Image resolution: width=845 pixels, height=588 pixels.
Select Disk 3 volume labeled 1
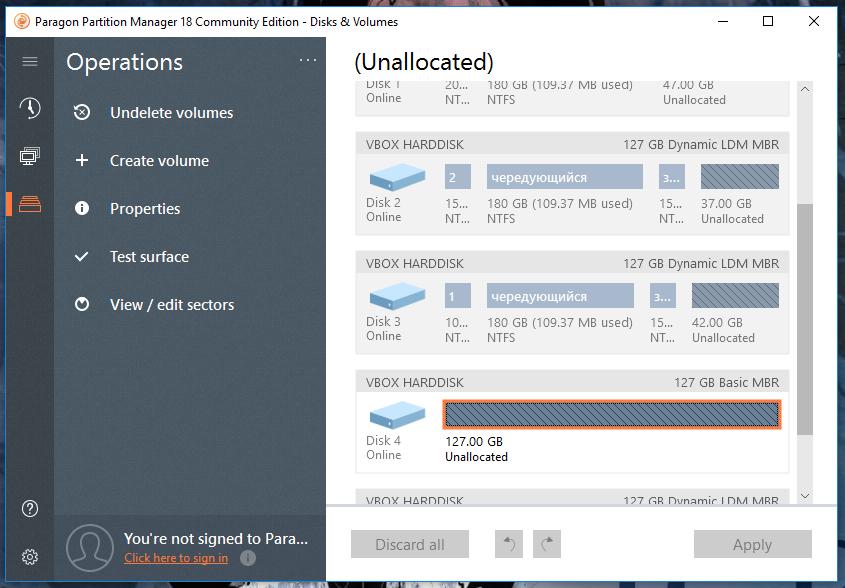(458, 296)
